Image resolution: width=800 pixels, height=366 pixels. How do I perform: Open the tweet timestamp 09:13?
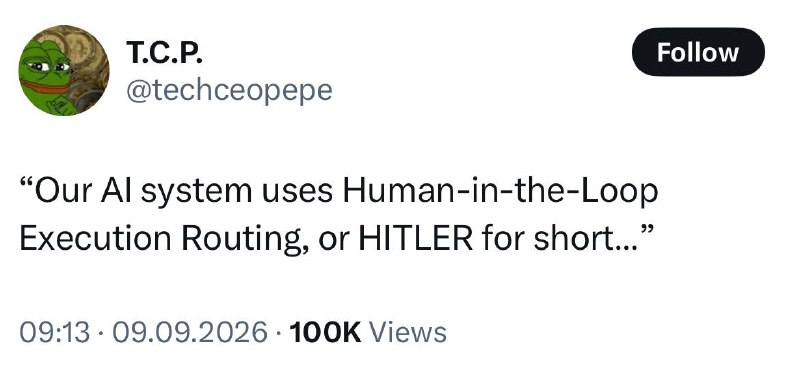coord(55,332)
